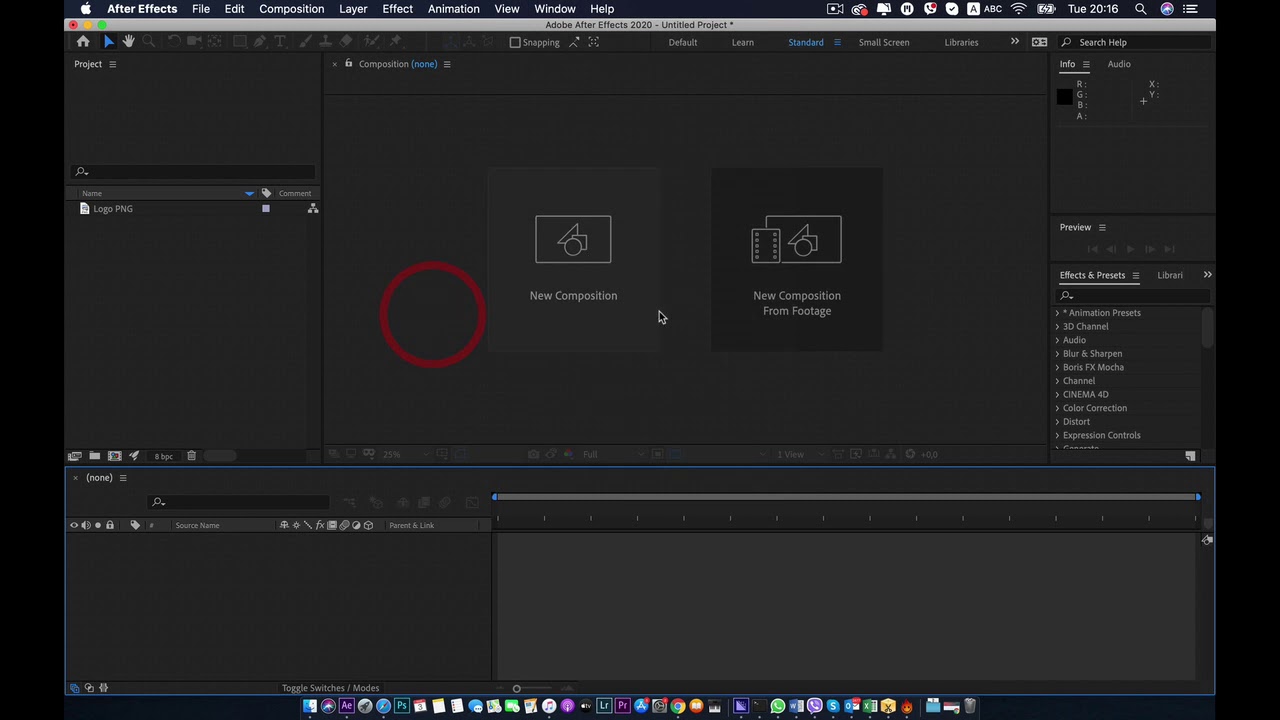Viewport: 1280px width, 720px height.
Task: Click Toggle Switches / Modes
Action: pyautogui.click(x=330, y=688)
